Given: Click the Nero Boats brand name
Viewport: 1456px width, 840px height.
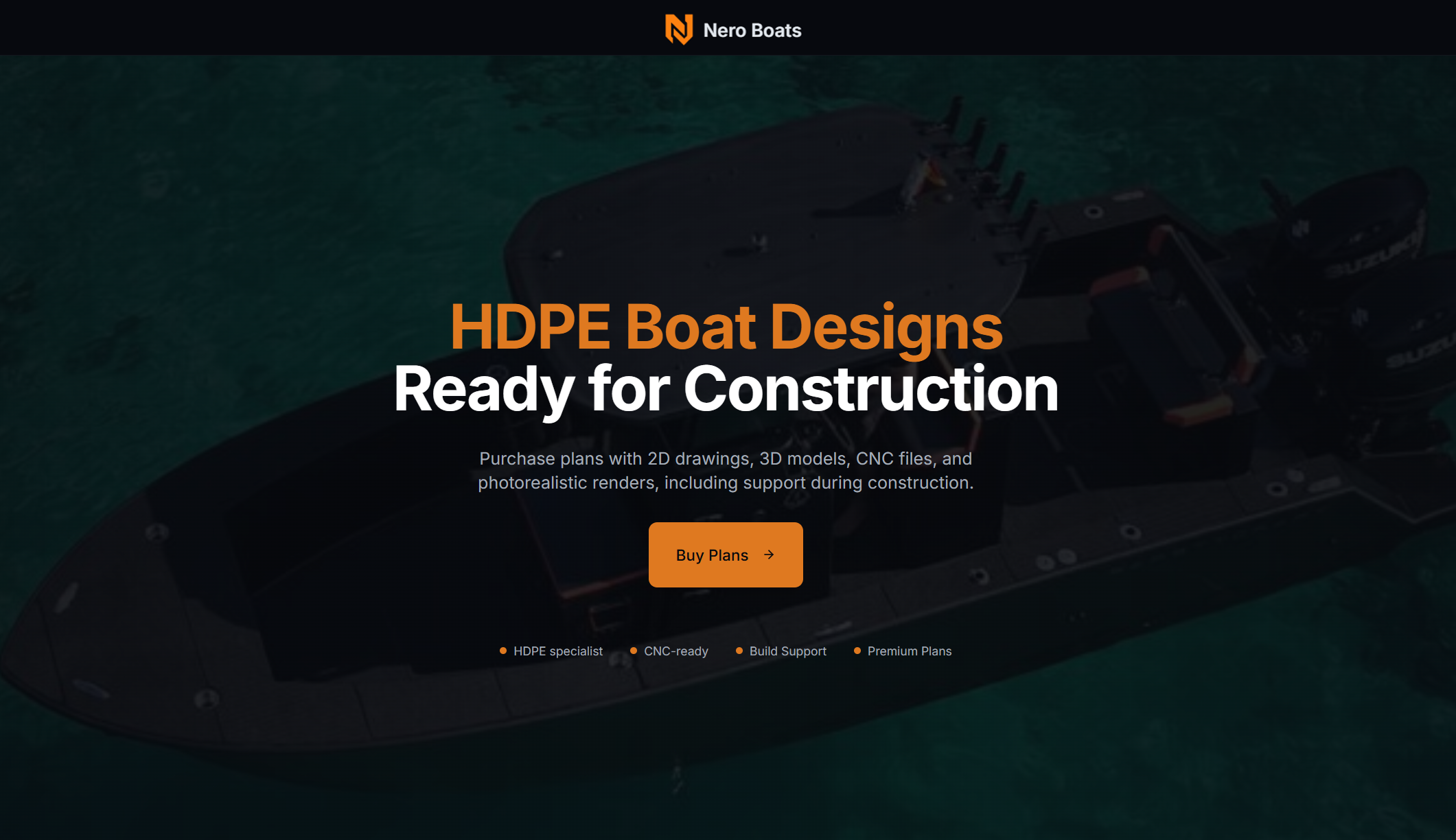Looking at the screenshot, I should 752,30.
